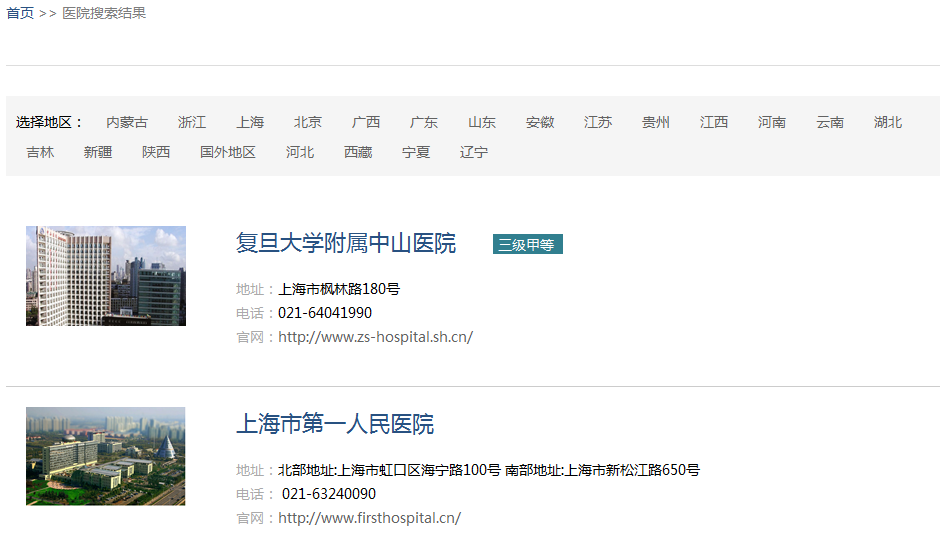
Task: Select the 浙江 region filter
Action: pos(192,122)
